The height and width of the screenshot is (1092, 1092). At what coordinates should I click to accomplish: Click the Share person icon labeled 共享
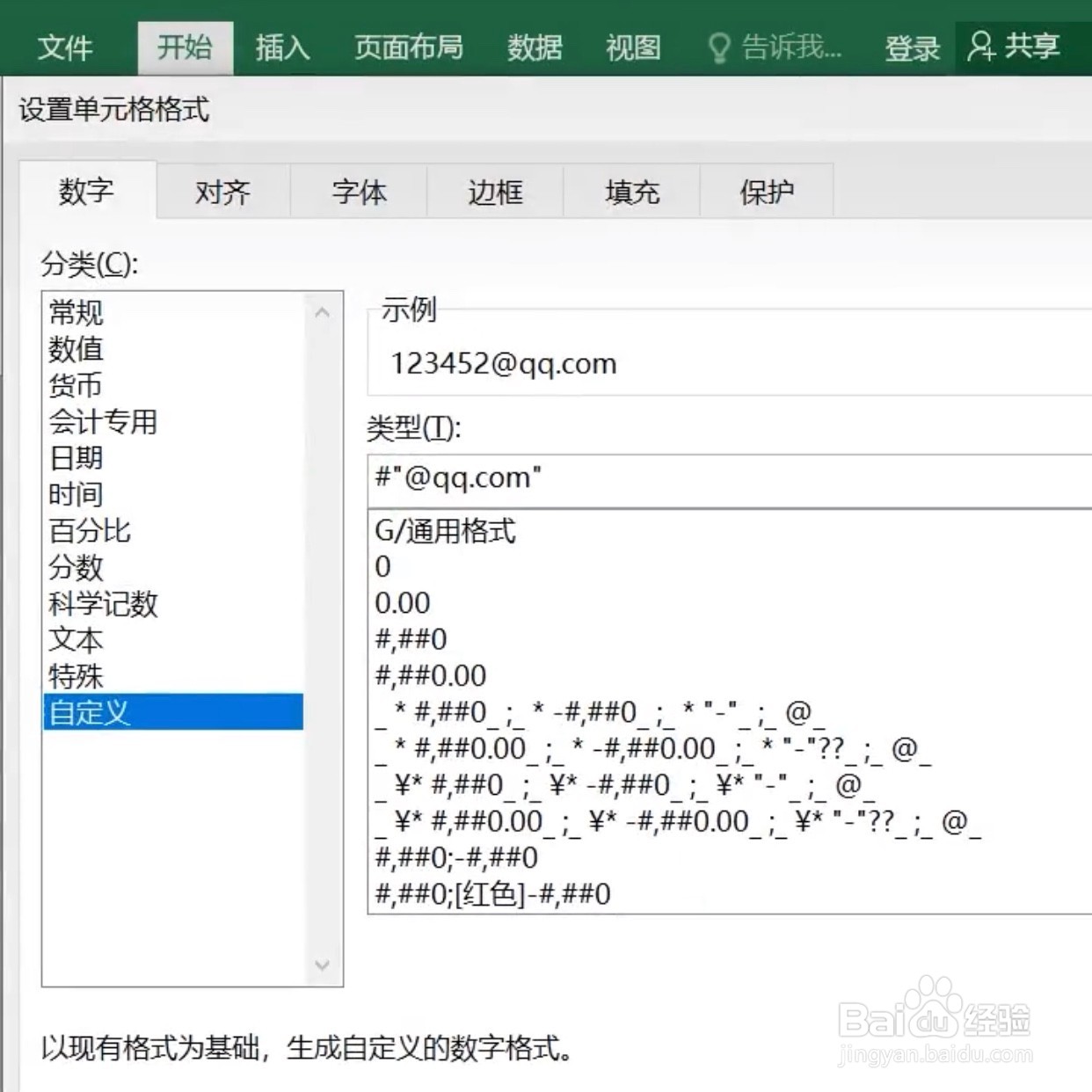[x=985, y=48]
